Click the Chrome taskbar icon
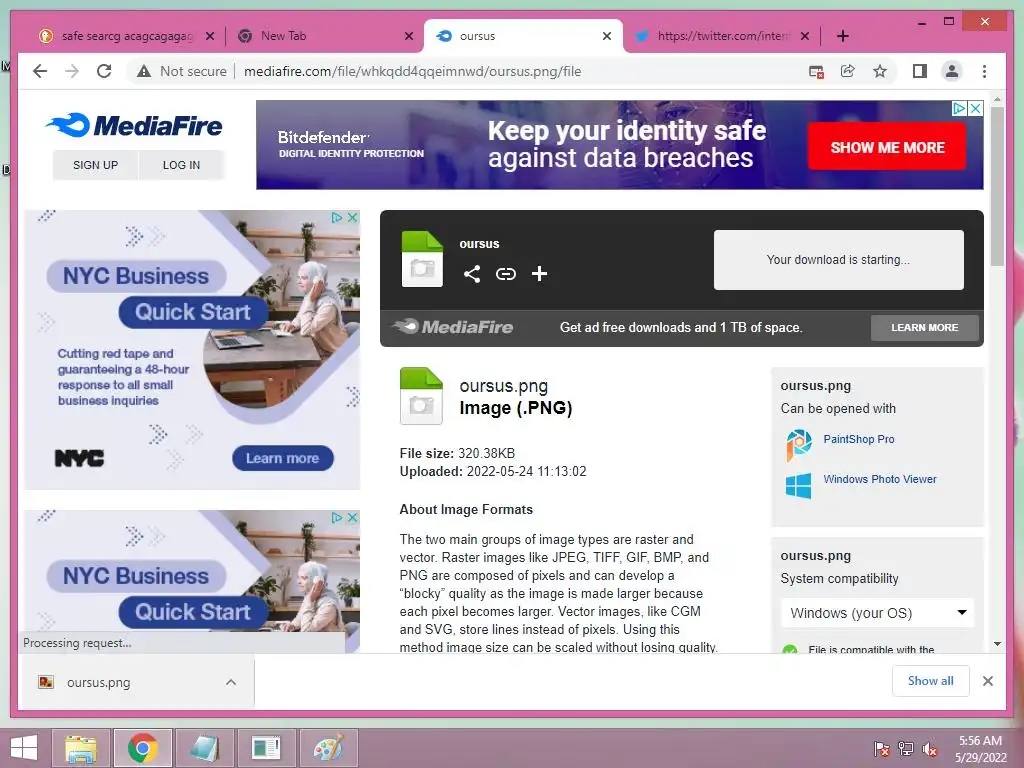 pos(143,748)
